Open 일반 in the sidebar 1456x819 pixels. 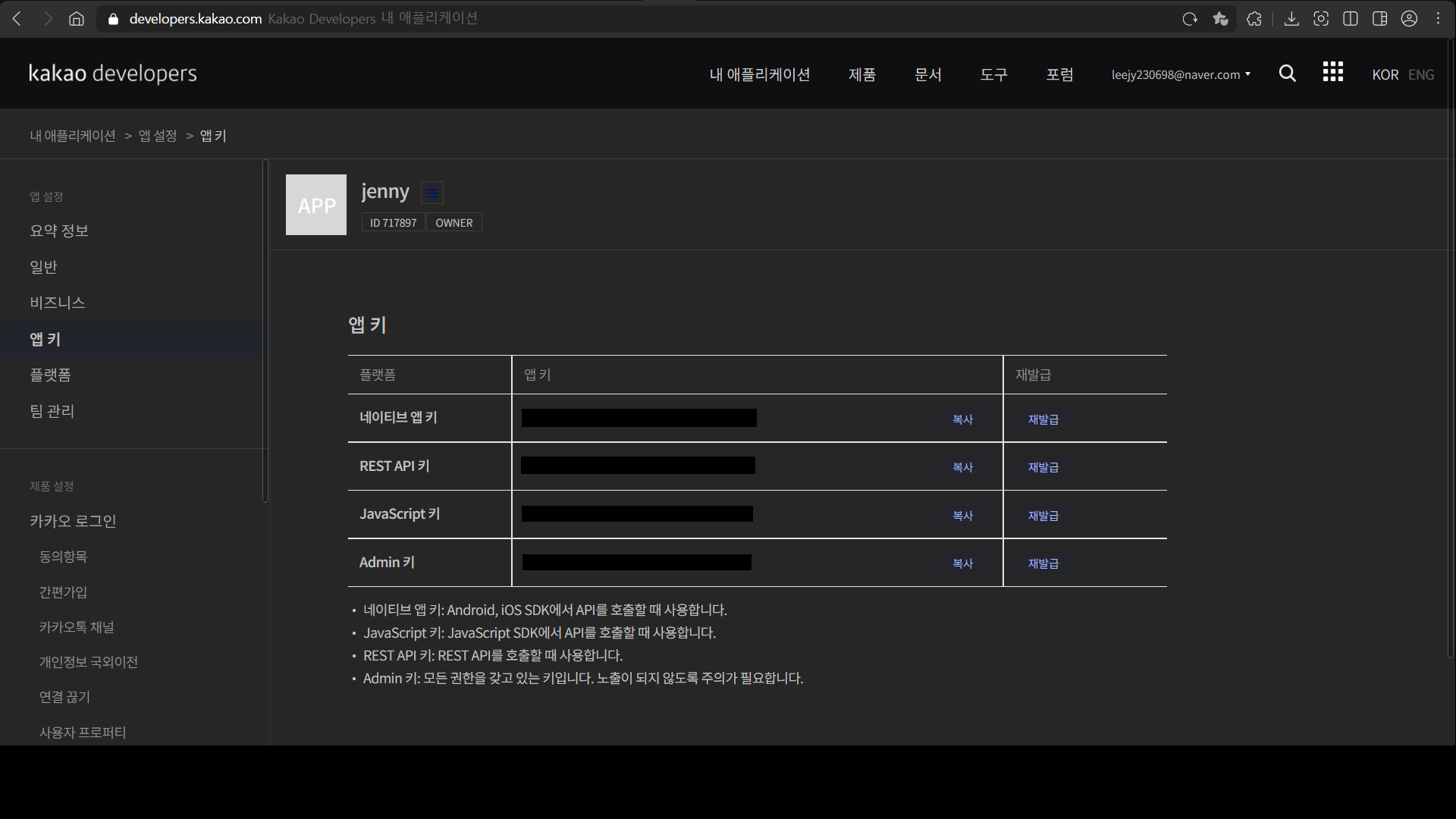pos(43,267)
